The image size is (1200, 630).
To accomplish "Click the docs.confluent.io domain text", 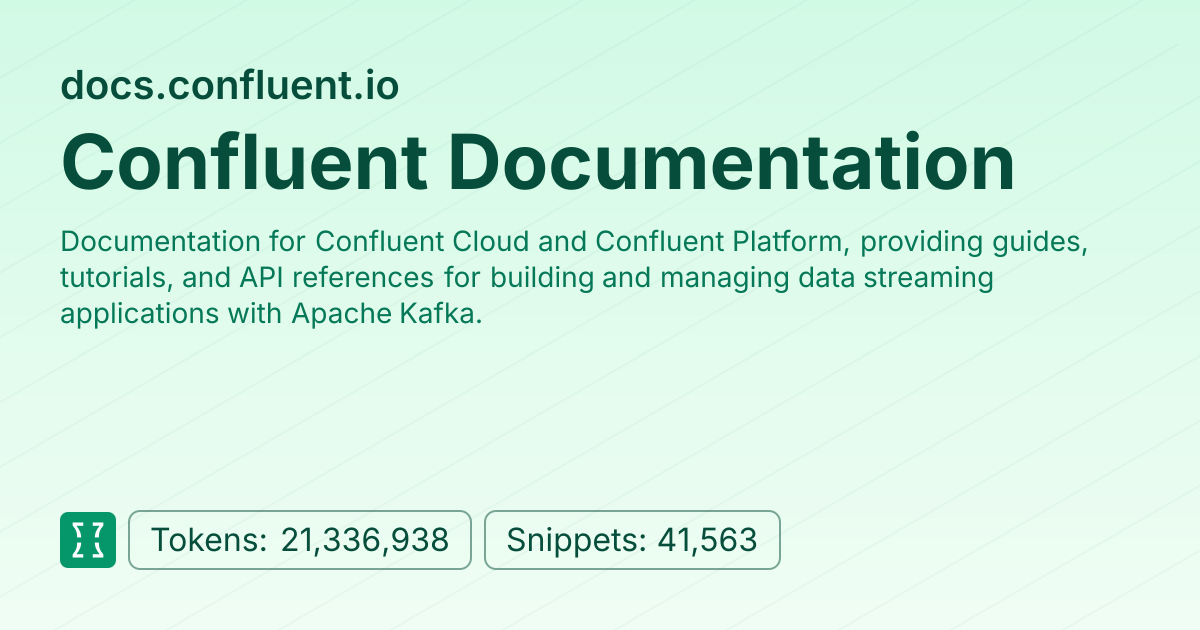I will coord(230,86).
